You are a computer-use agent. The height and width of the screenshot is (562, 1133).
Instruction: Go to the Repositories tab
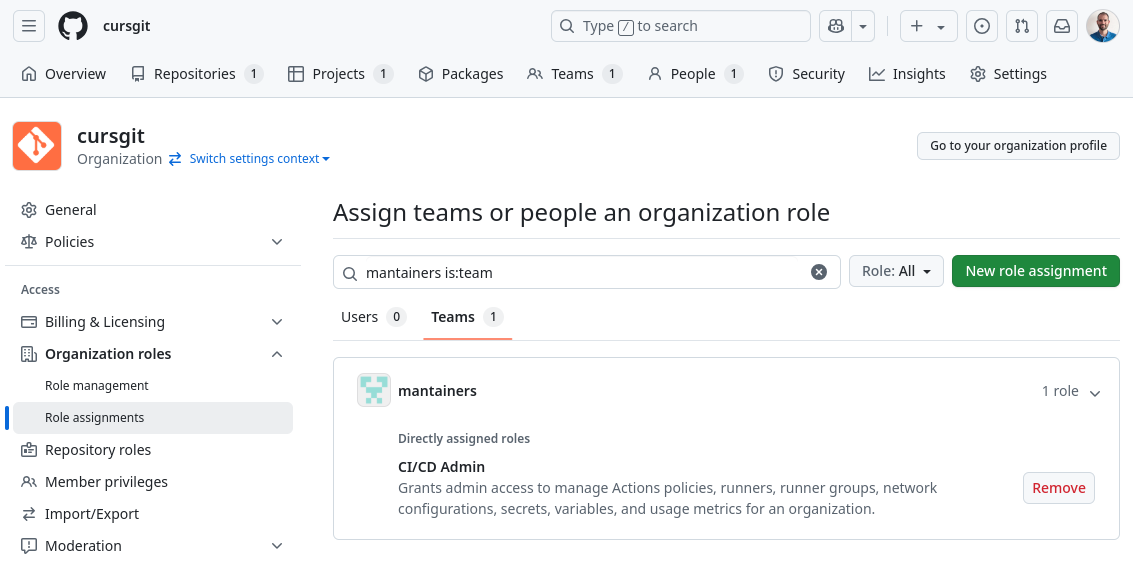coord(197,74)
